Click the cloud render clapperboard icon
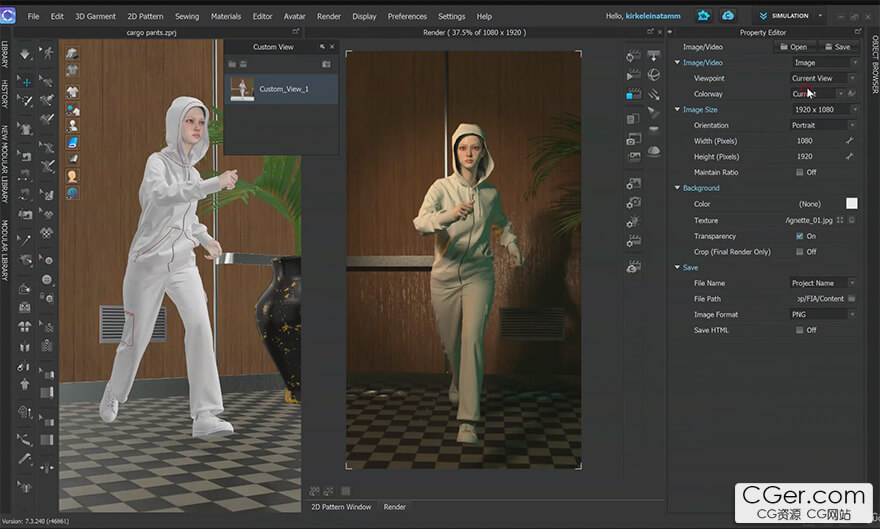880x529 pixels. click(634, 267)
